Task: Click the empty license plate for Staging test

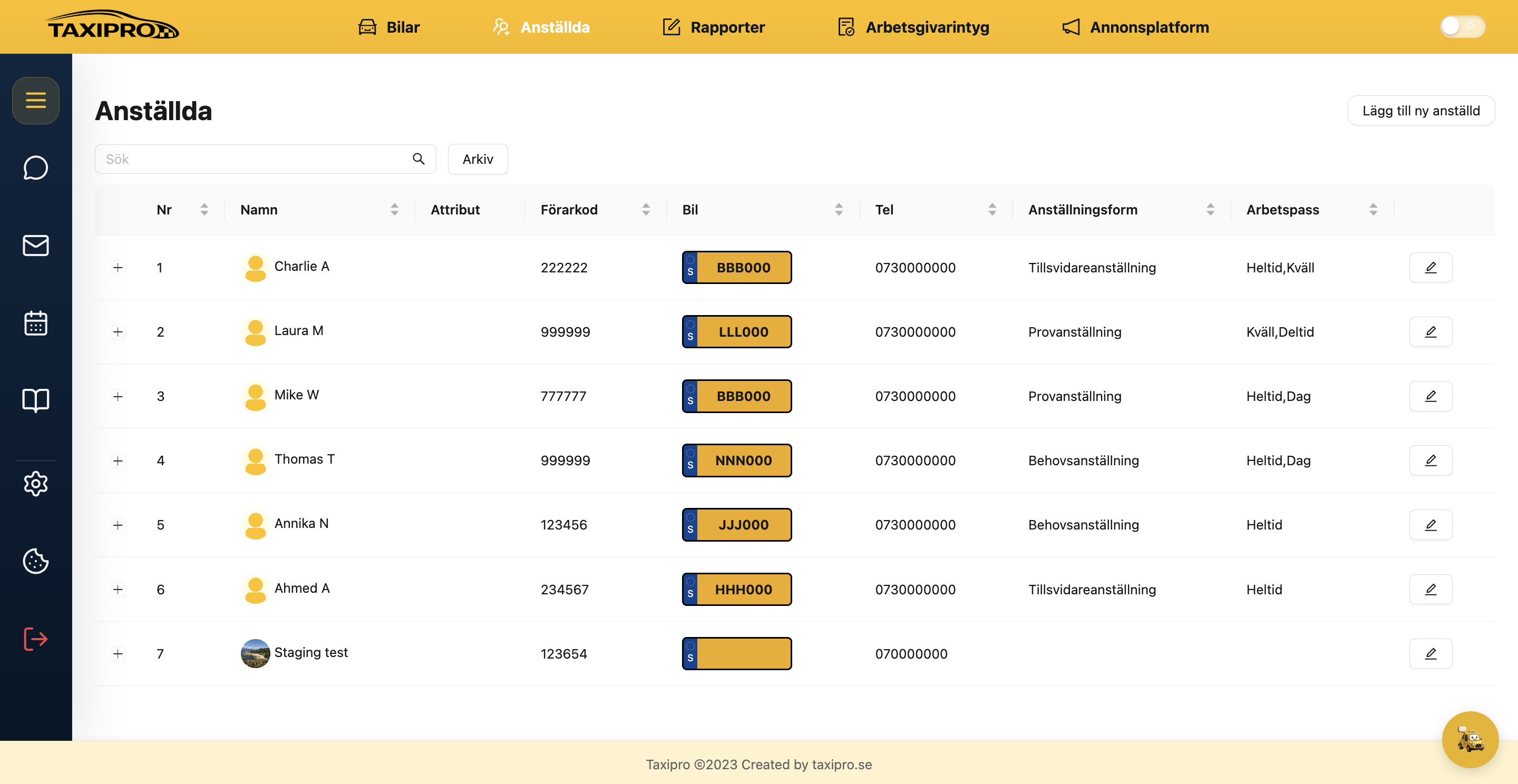Action: pyautogui.click(x=737, y=654)
